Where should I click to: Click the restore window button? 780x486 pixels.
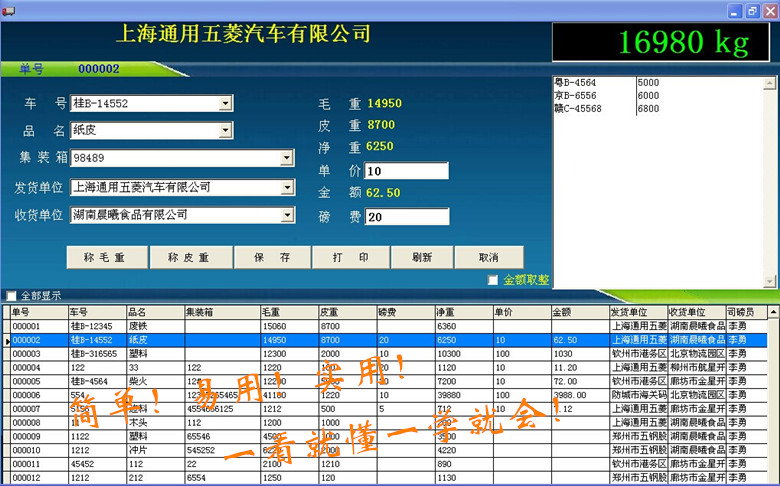pyautogui.click(x=753, y=11)
